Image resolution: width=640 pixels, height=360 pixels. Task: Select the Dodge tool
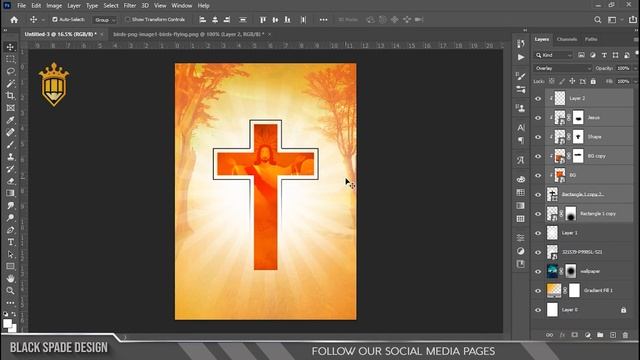tap(11, 218)
